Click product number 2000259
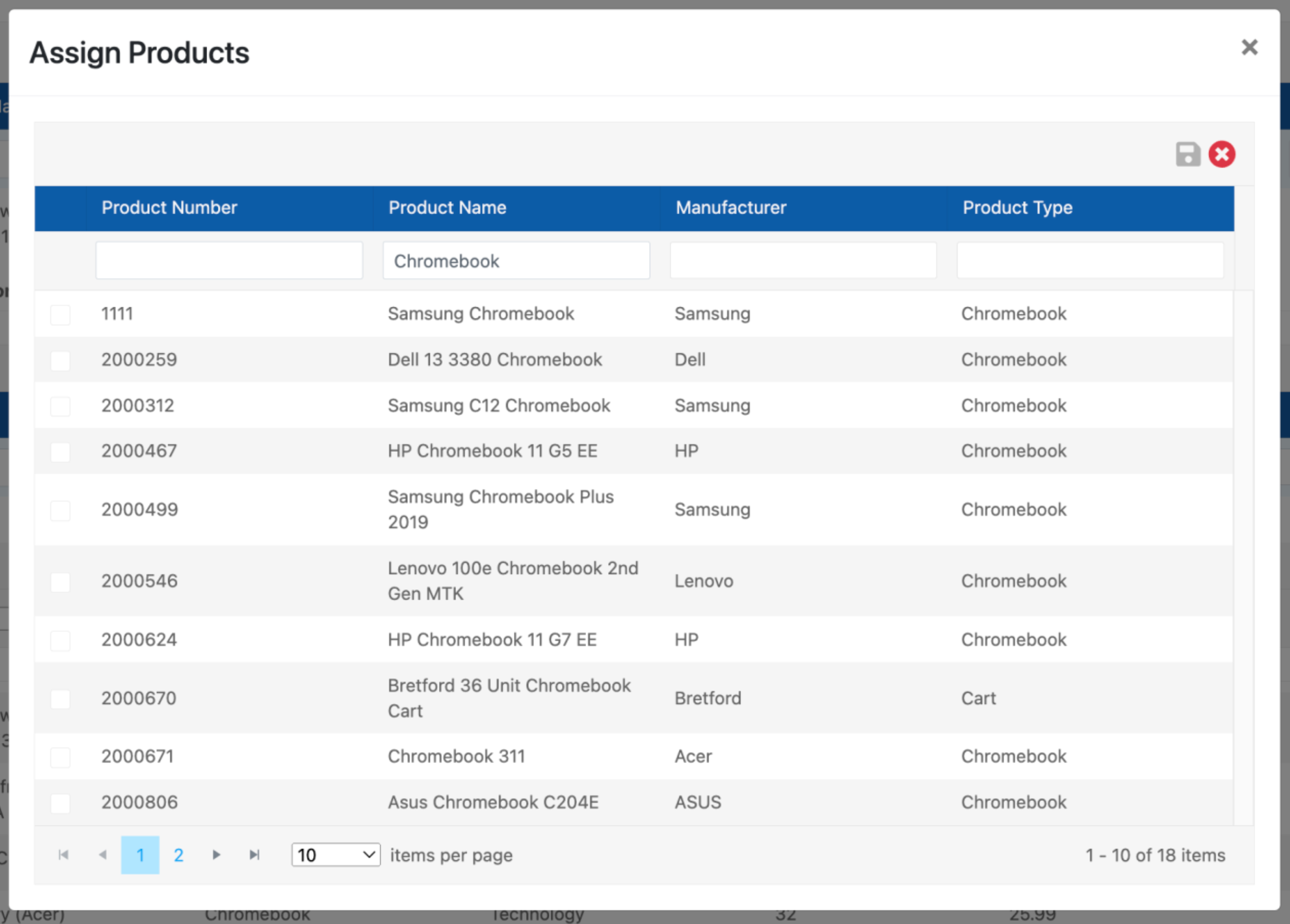The image size is (1290, 924). pos(139,360)
